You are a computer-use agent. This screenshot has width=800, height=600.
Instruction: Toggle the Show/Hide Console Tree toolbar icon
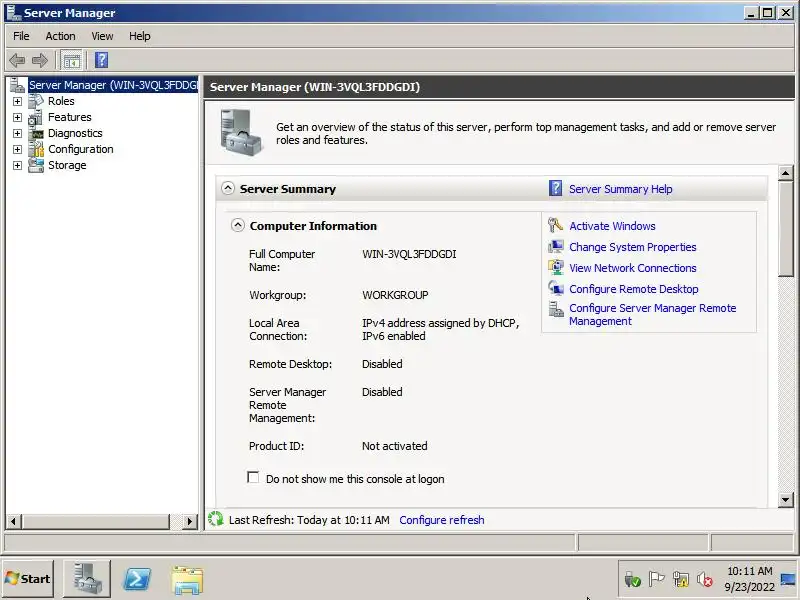pos(71,61)
